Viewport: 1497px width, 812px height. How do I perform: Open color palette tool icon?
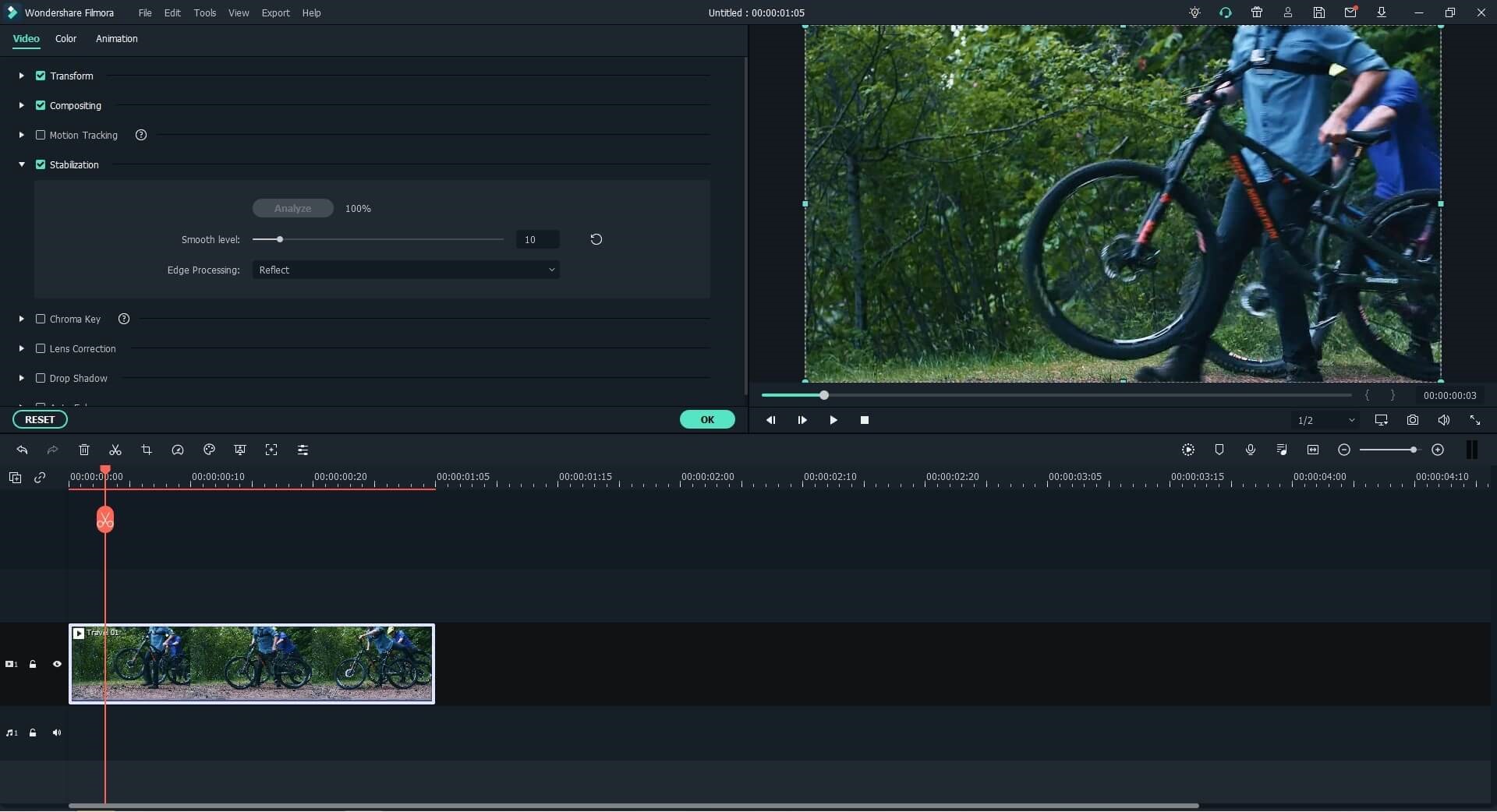coord(209,450)
